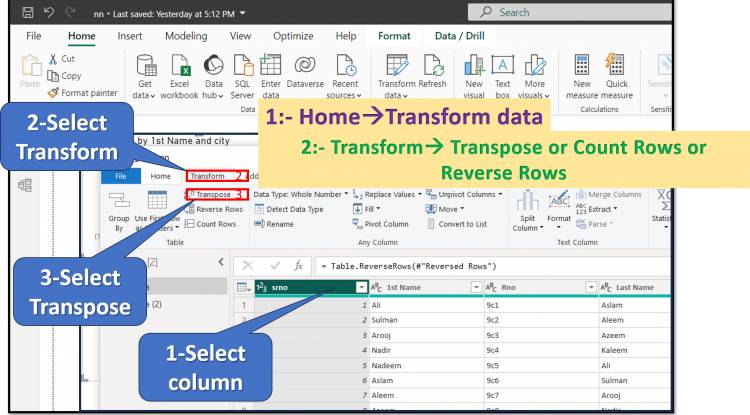
Task: Open the Help ribbon tab
Action: (x=346, y=36)
